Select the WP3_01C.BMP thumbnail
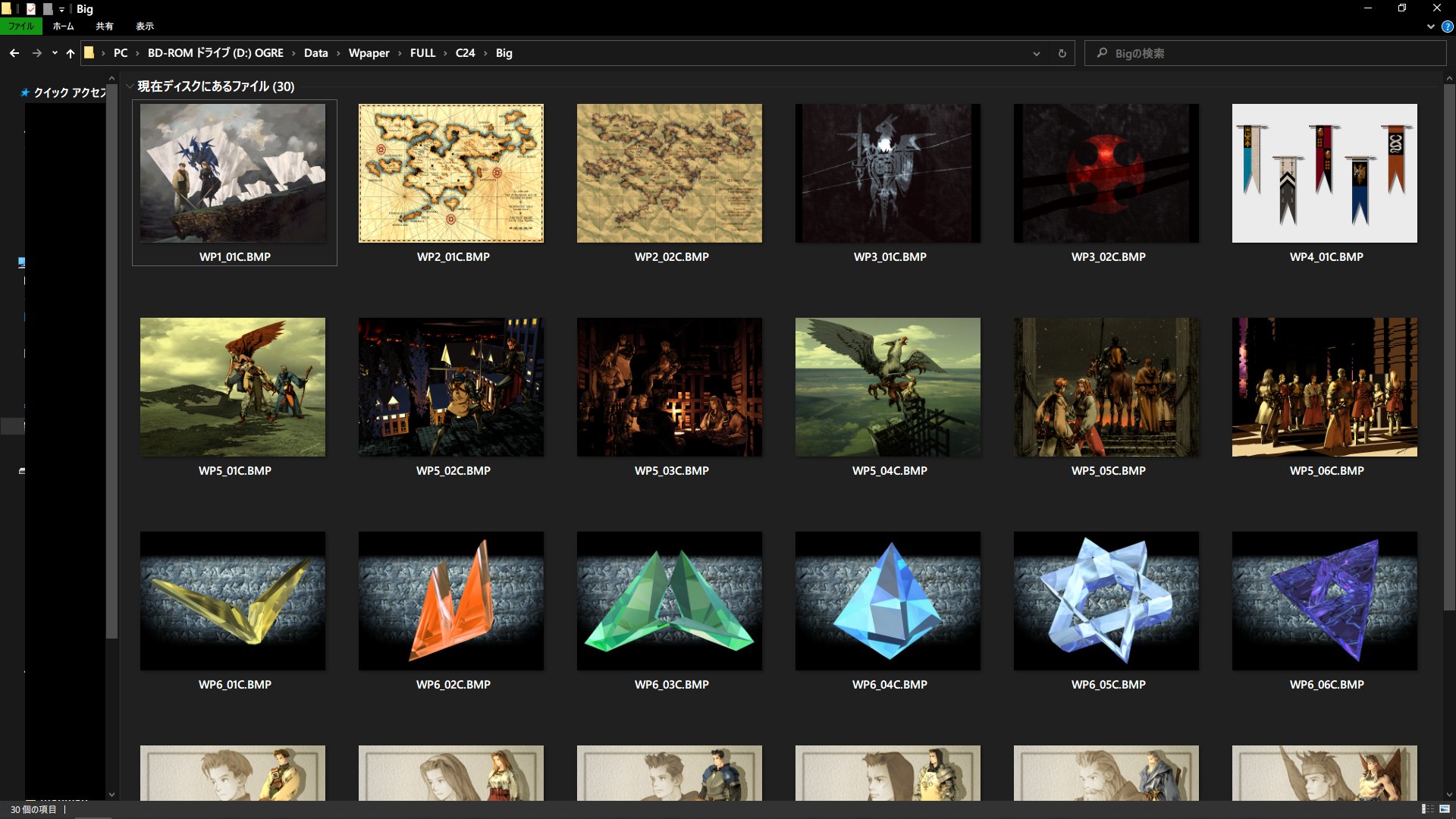Image resolution: width=1456 pixels, height=819 pixels. point(888,174)
